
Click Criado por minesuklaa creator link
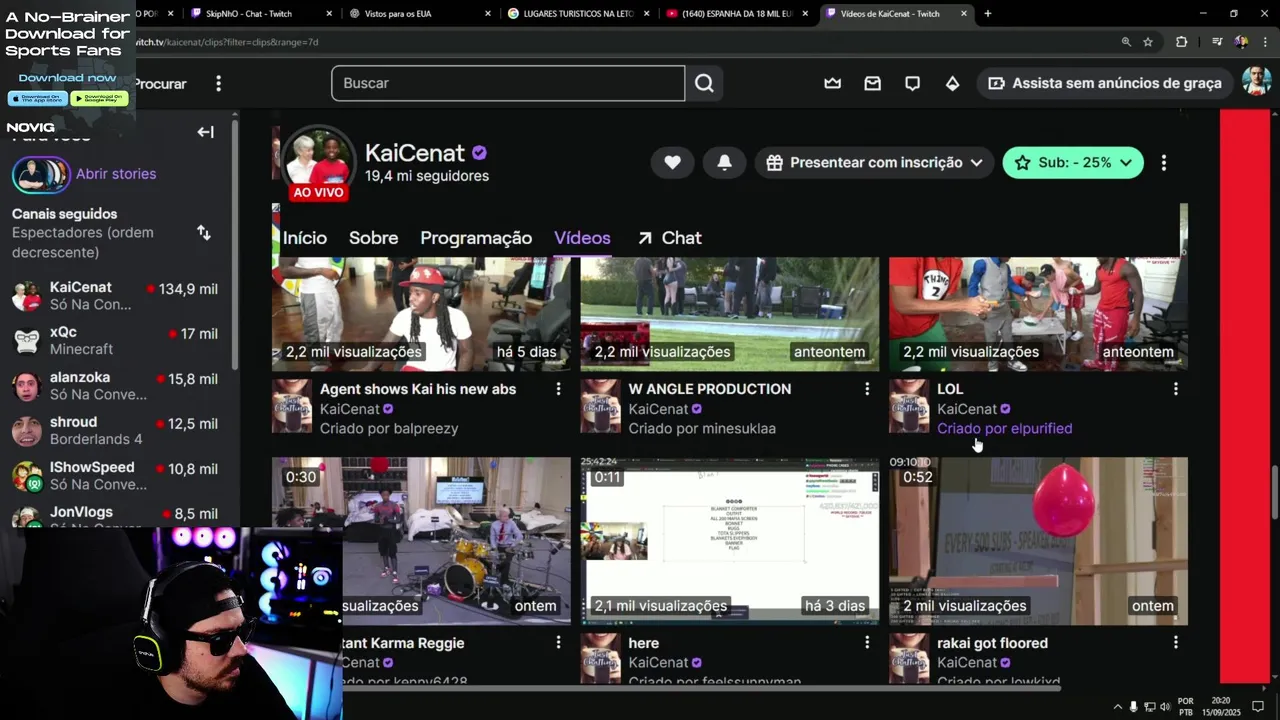pyautogui.click(x=702, y=428)
